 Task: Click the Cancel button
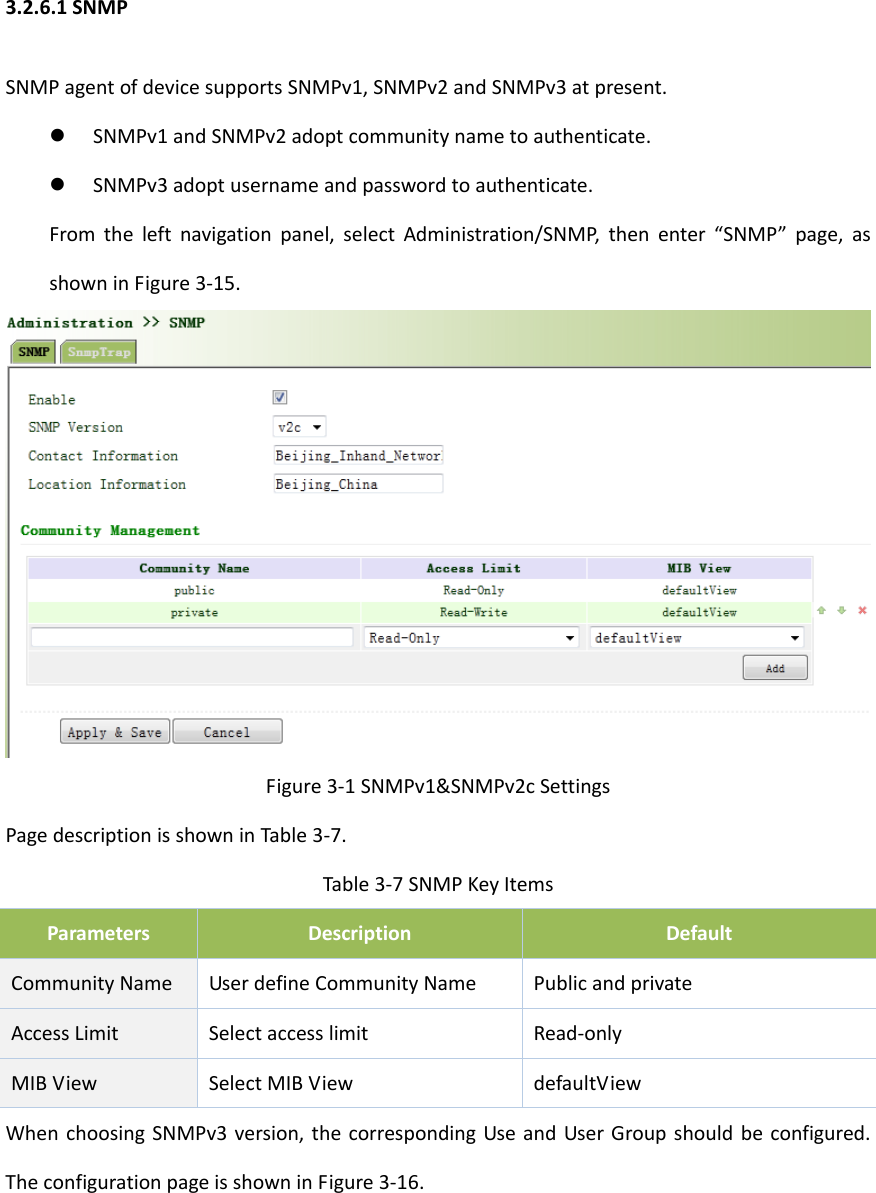click(227, 731)
